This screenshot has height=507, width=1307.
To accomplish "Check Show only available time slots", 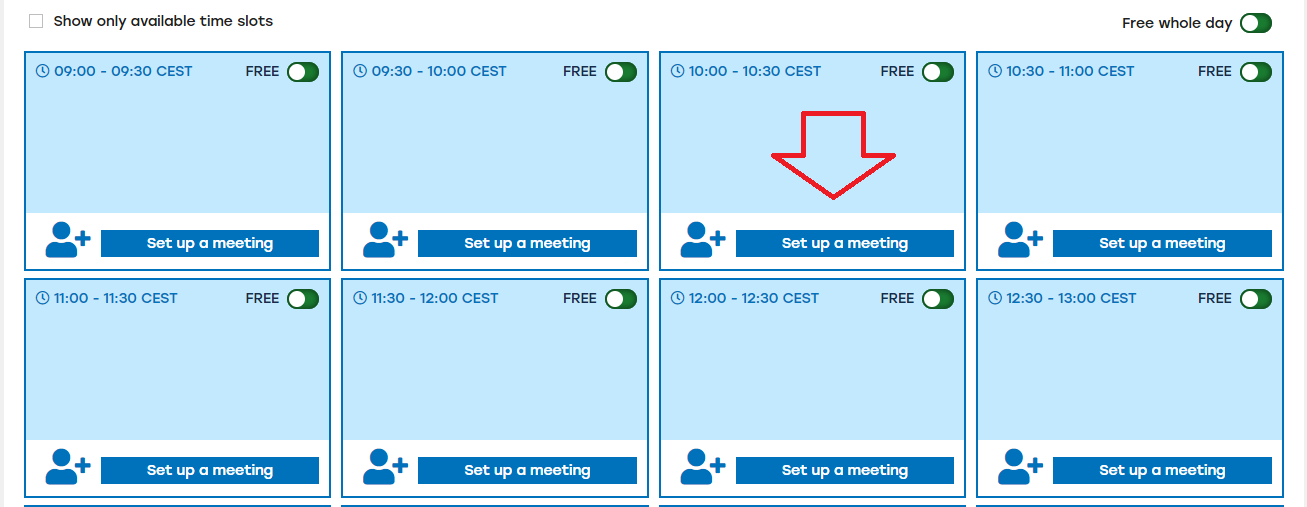I will tap(37, 21).
